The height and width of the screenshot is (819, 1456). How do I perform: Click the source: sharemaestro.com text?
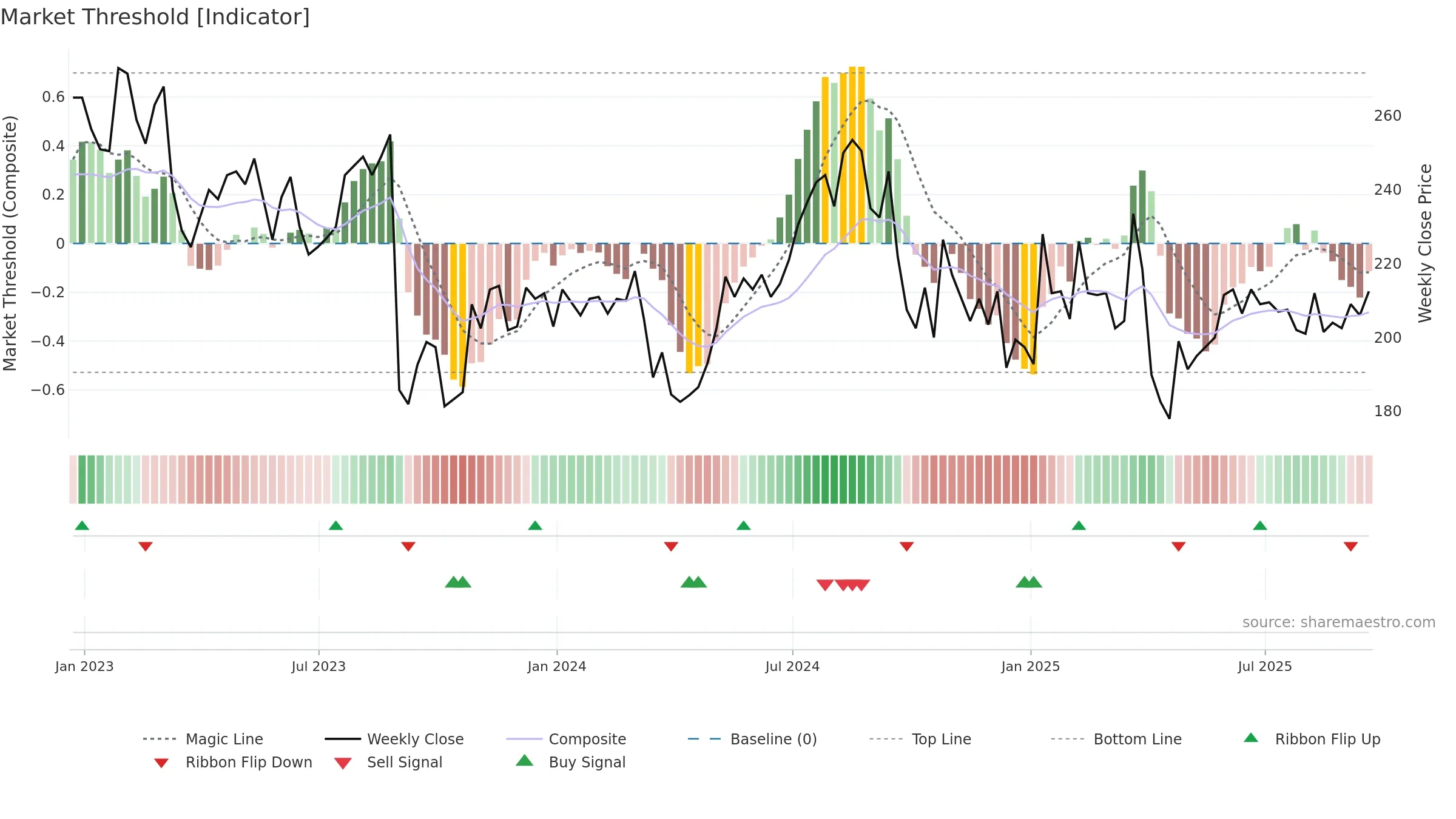coord(1339,622)
